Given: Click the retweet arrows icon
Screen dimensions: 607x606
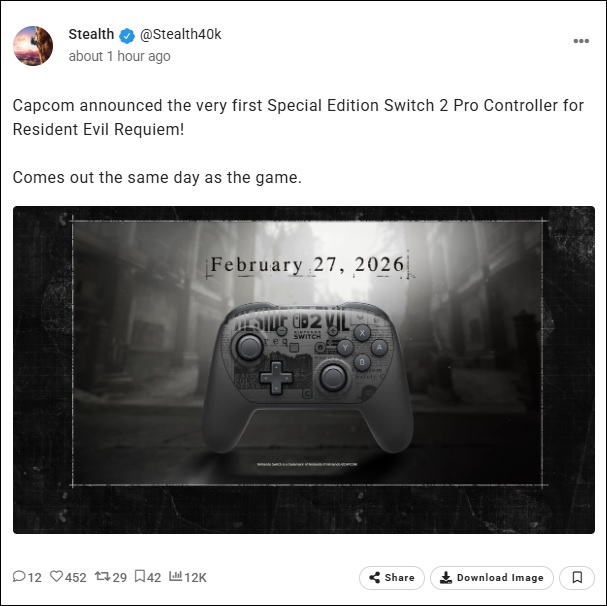Looking at the screenshot, I should pyautogui.click(x=103, y=577).
